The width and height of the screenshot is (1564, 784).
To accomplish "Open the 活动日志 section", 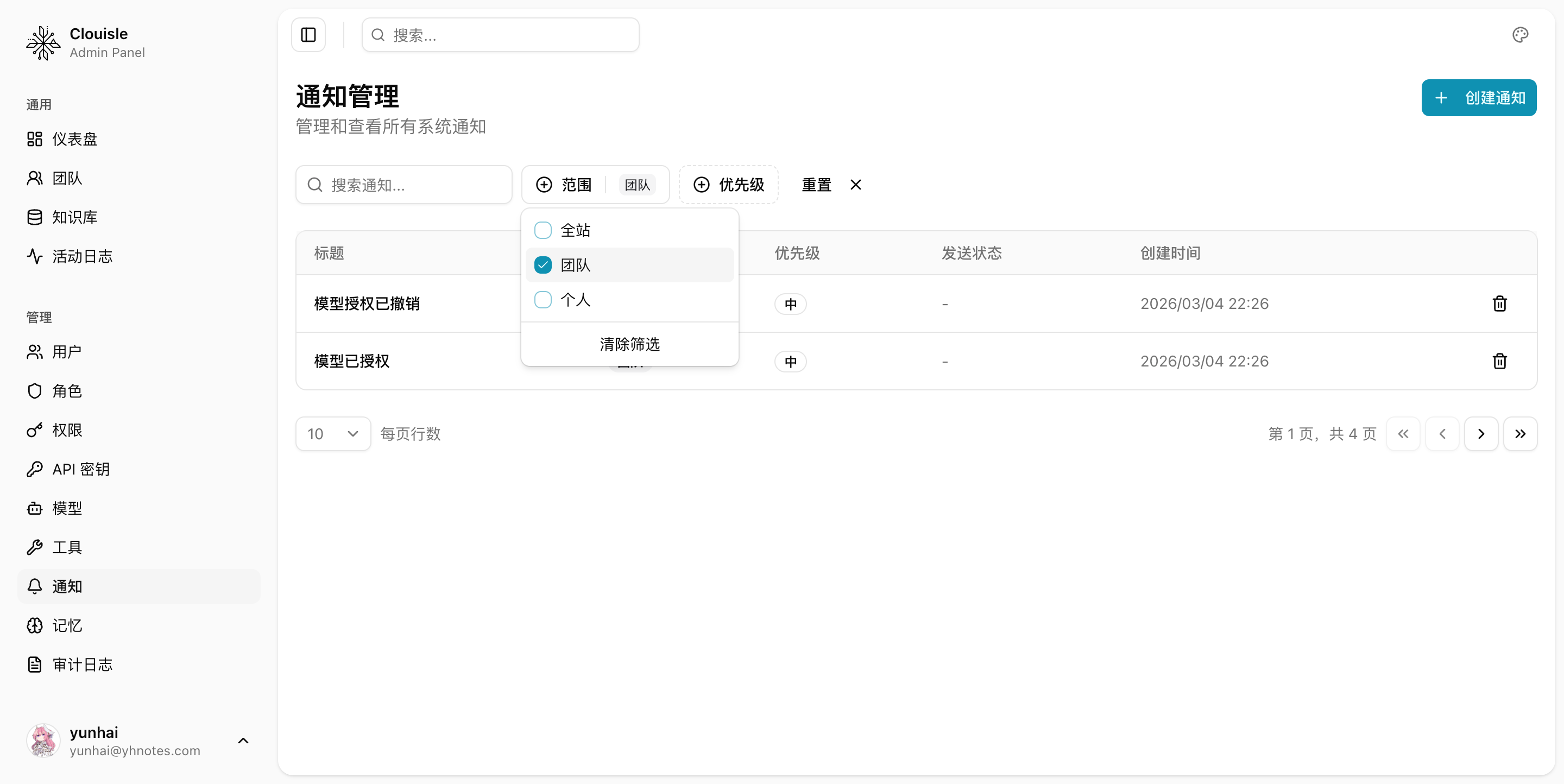I will 82,256.
